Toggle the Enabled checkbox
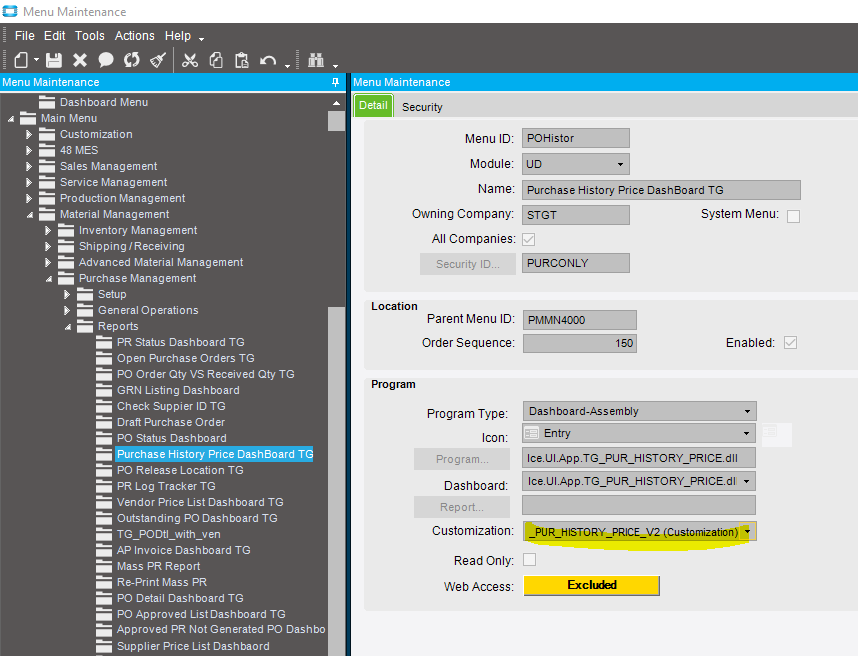Image resolution: width=858 pixels, height=656 pixels. pos(791,343)
